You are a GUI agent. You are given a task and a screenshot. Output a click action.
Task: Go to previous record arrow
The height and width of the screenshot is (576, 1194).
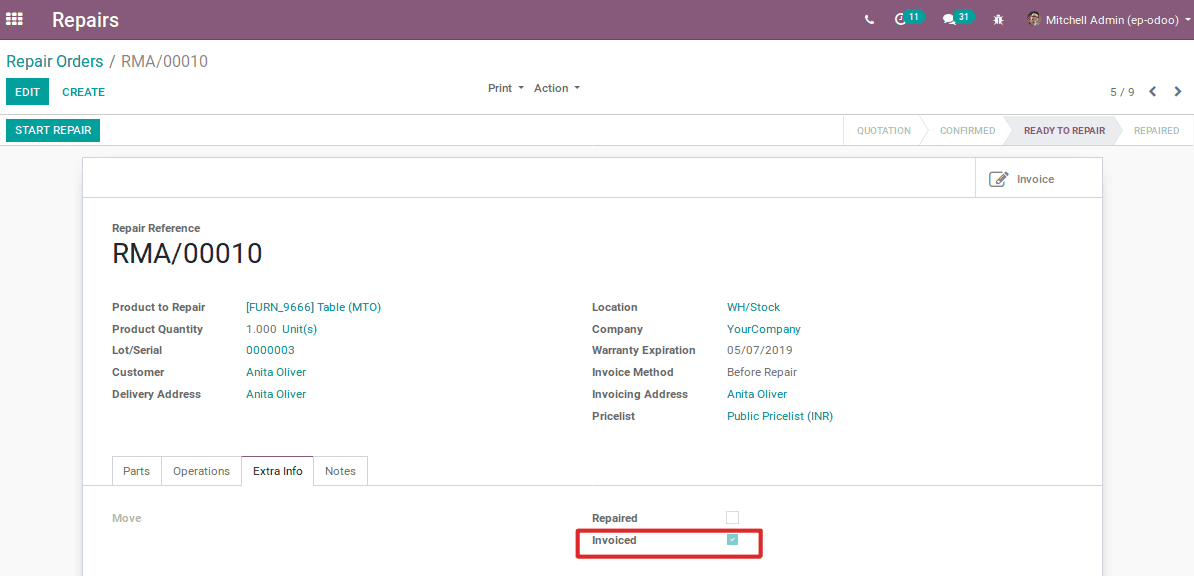[x=1153, y=91]
